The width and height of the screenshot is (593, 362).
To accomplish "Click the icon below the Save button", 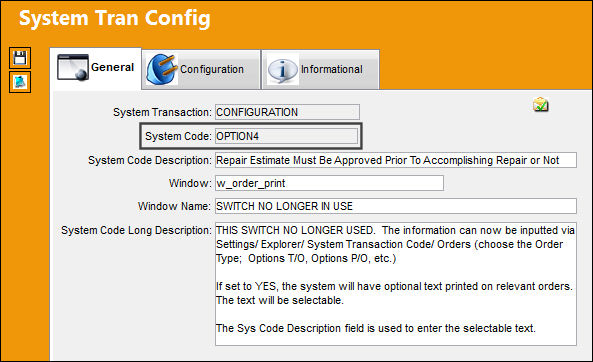I will click(x=20, y=82).
